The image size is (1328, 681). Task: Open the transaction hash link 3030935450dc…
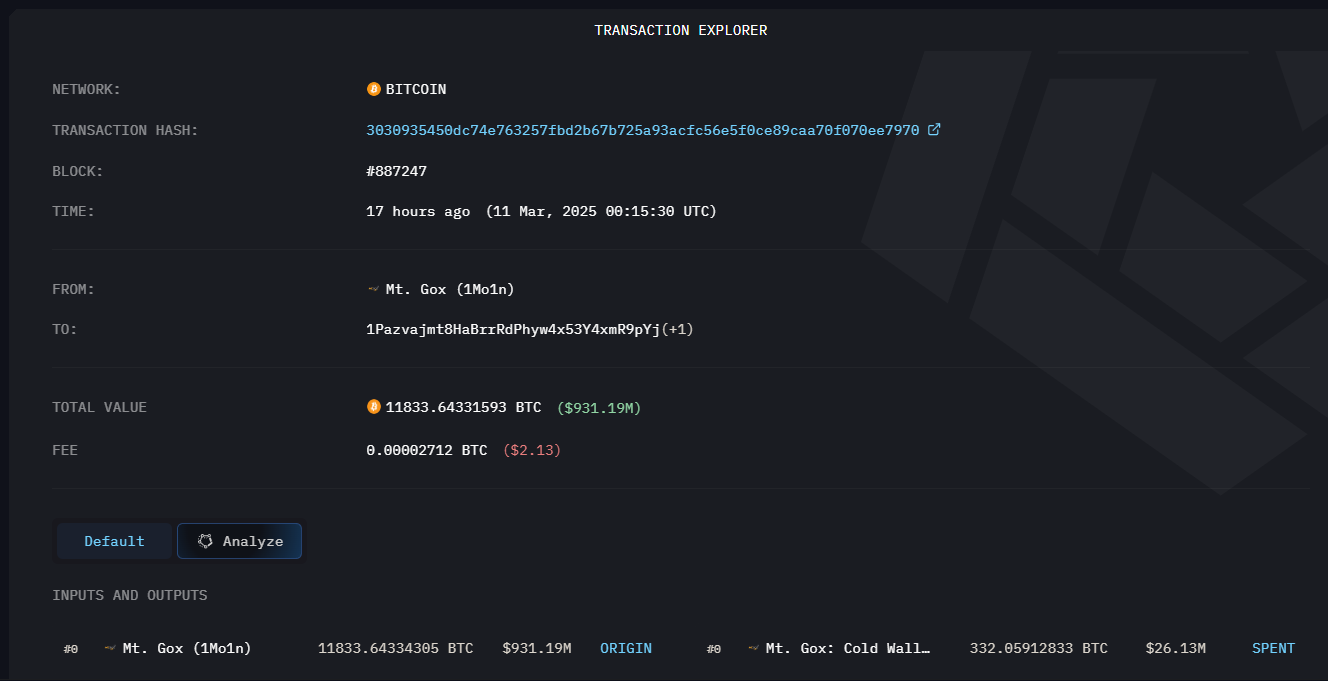pos(643,130)
